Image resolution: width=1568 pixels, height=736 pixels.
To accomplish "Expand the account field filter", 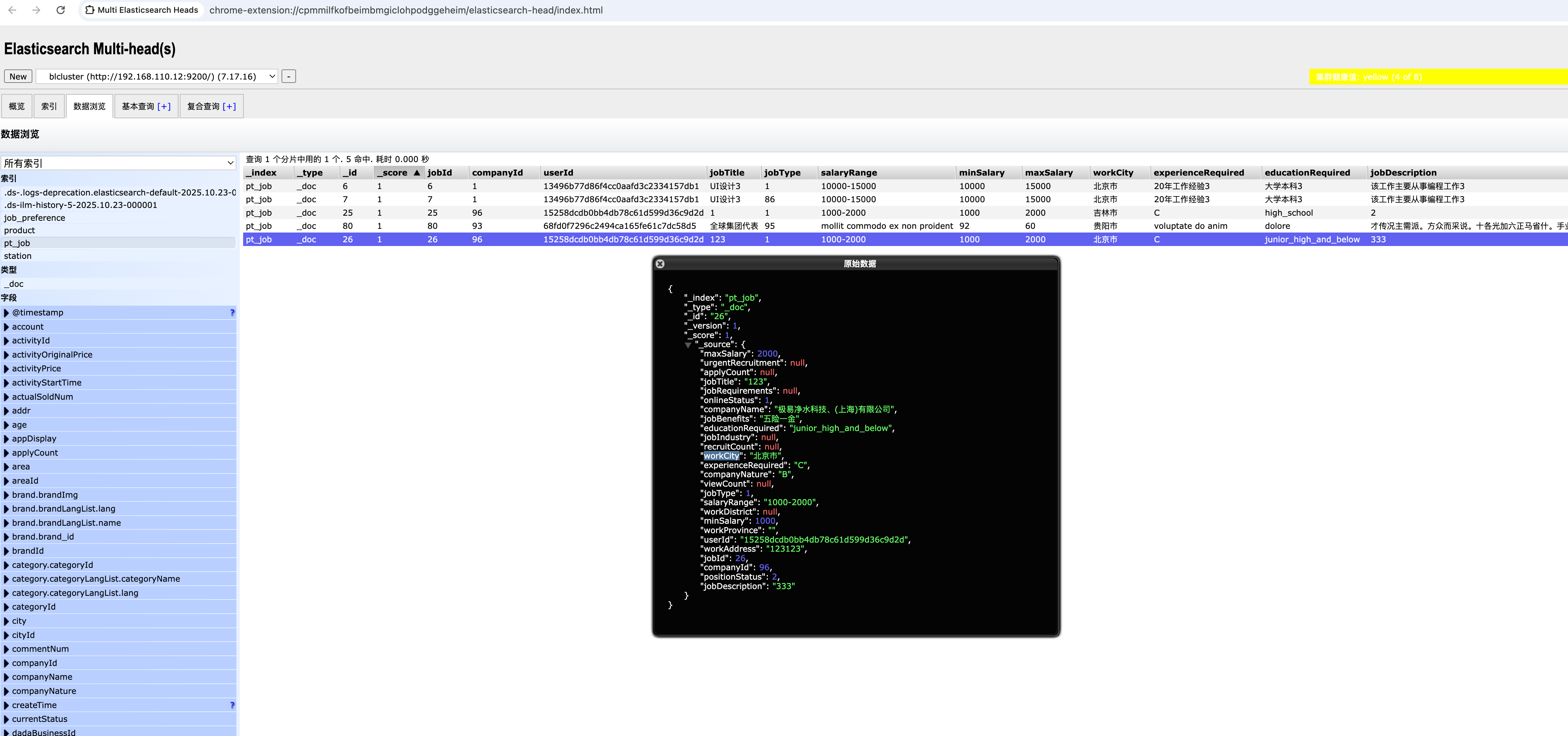I will click(7, 327).
